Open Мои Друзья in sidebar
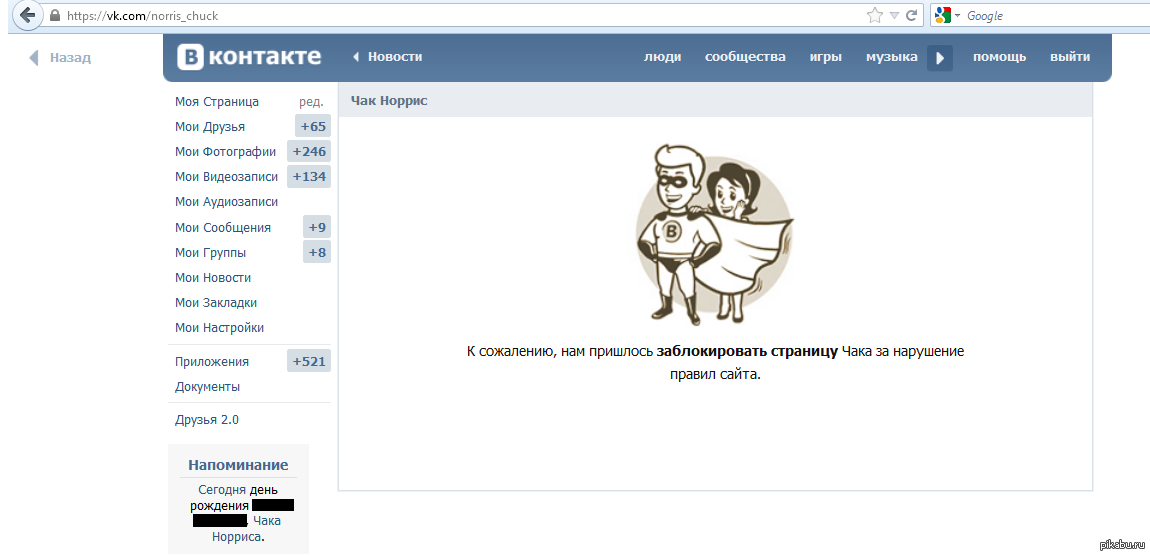 [x=210, y=127]
